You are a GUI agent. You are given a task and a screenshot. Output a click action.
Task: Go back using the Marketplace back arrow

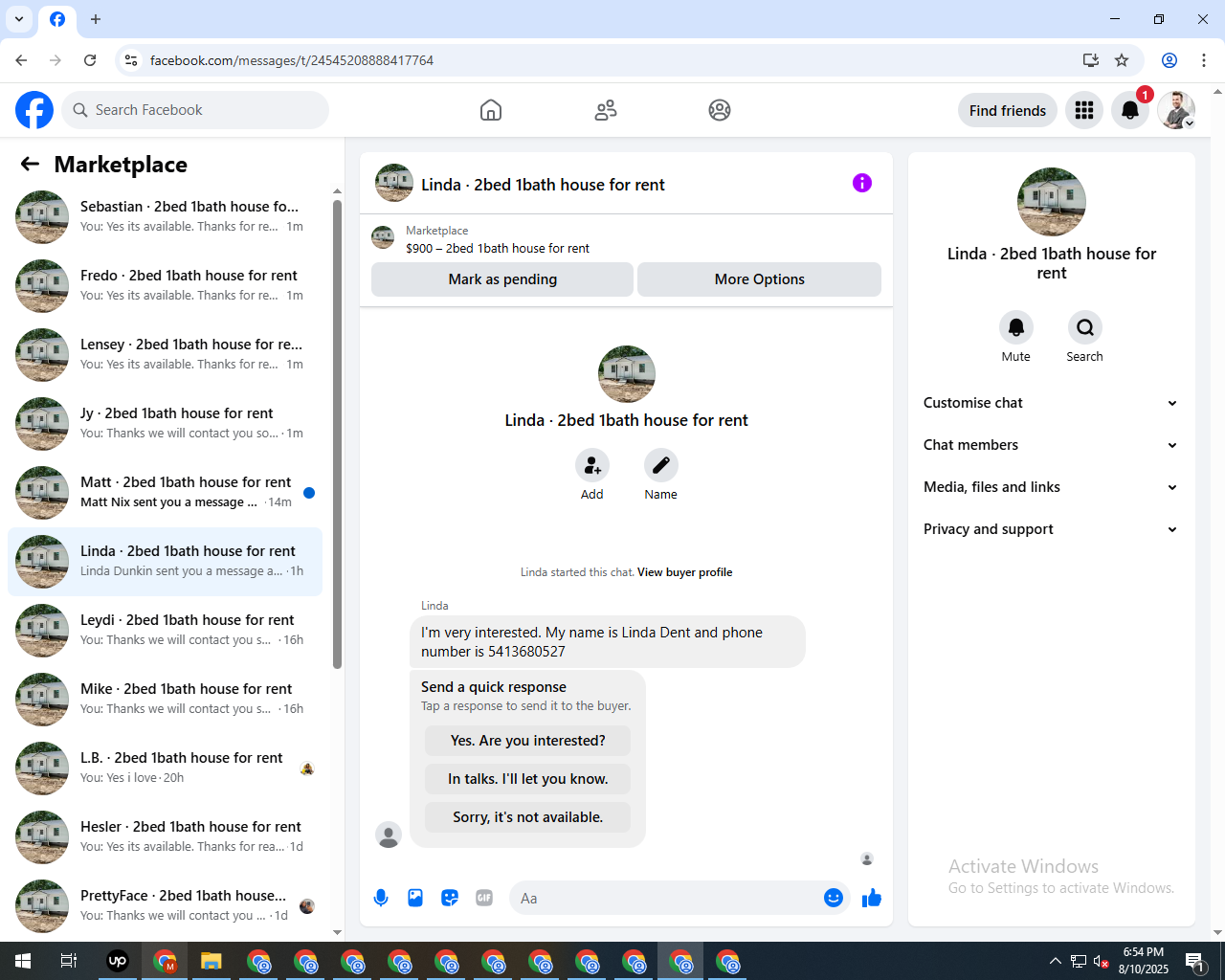(30, 164)
